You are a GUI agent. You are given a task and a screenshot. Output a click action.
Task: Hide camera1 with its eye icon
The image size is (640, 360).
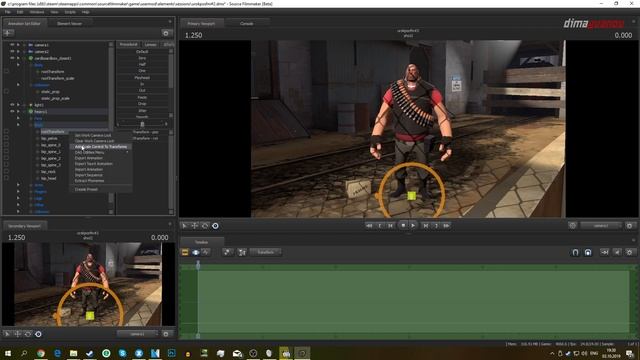(12, 45)
